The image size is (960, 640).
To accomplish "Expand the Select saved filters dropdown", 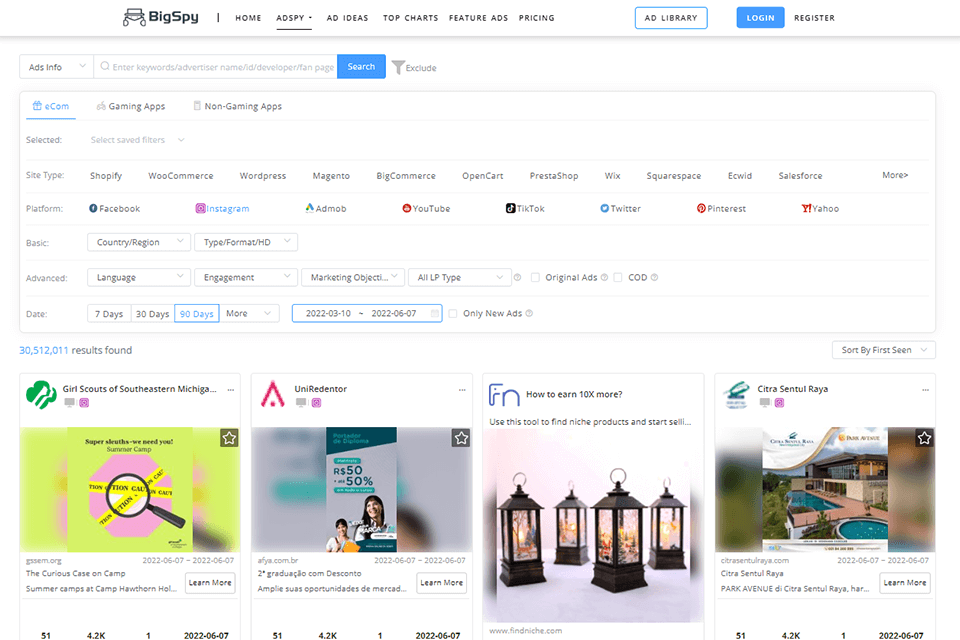I will pyautogui.click(x=137, y=140).
